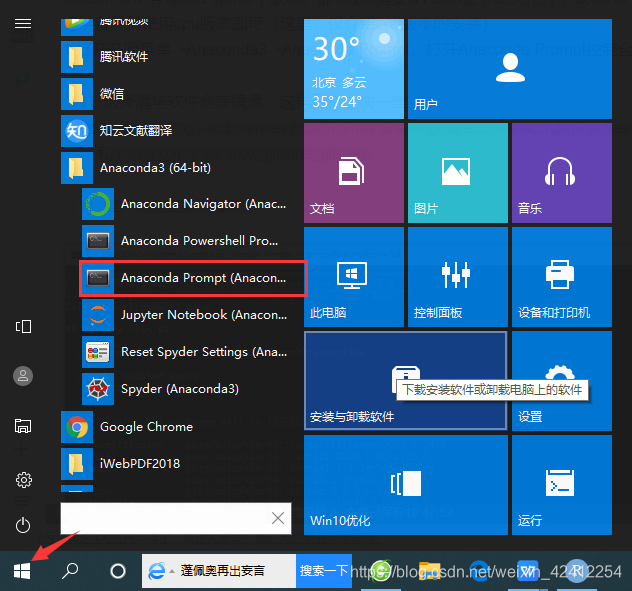
Task: Click the tablet mode icon in the sidebar
Action: (x=23, y=326)
